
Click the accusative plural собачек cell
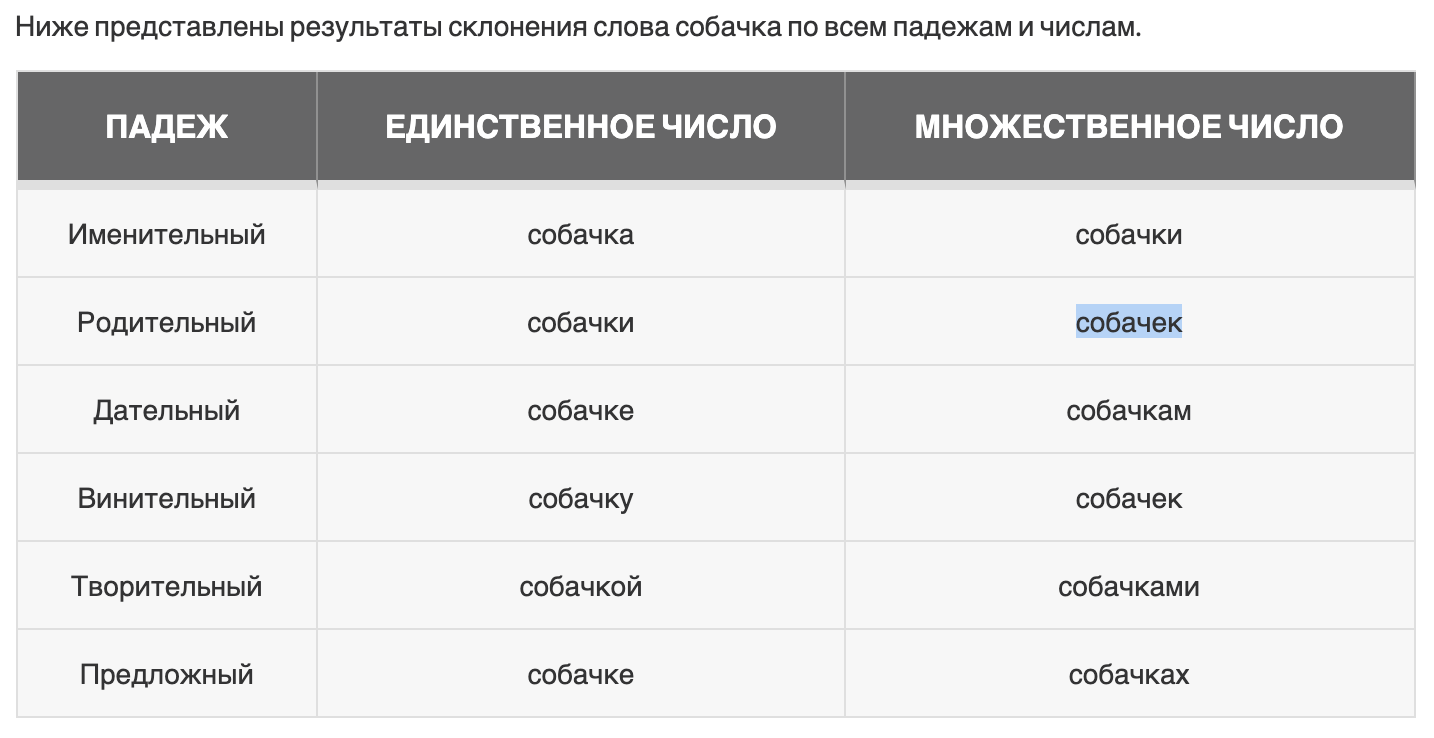click(x=1128, y=499)
